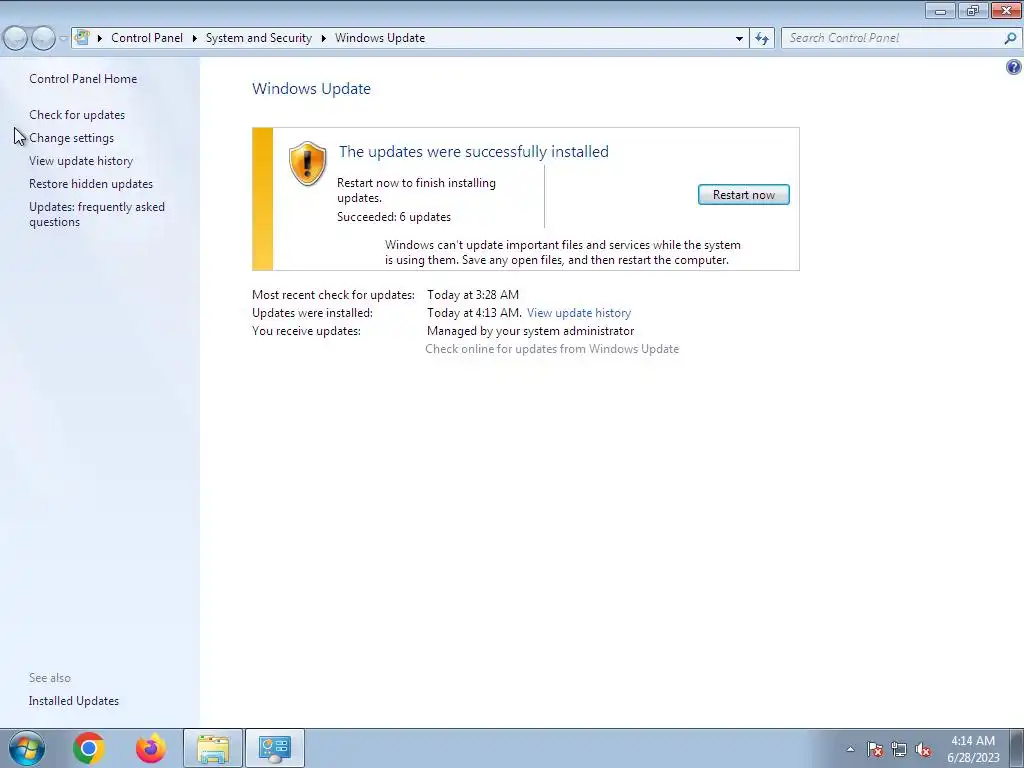
Task: Open View update history sidebar link
Action: 81,161
